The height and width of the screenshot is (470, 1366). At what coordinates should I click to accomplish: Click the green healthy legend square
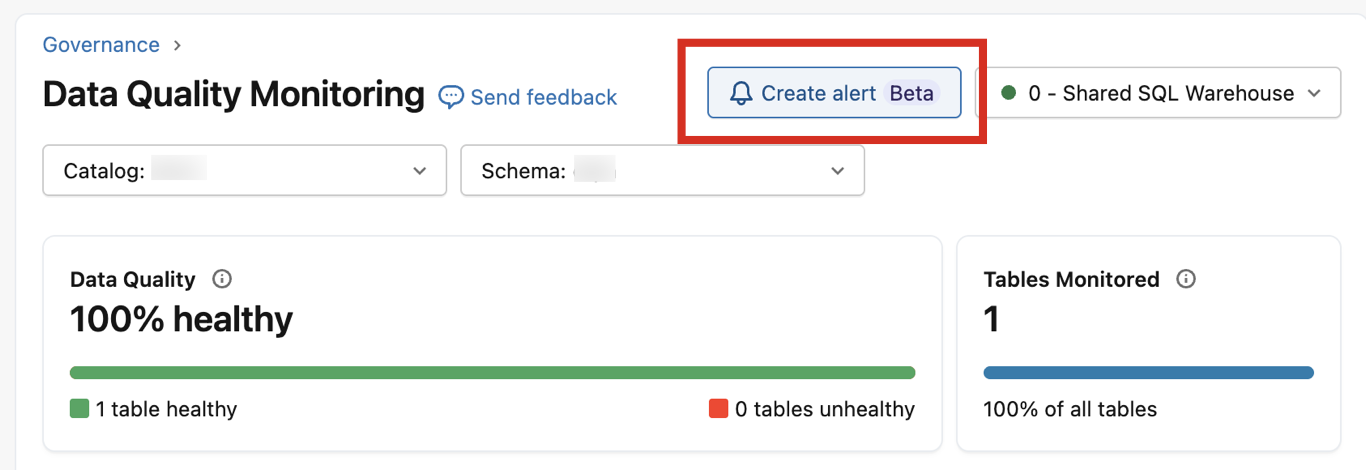point(80,408)
